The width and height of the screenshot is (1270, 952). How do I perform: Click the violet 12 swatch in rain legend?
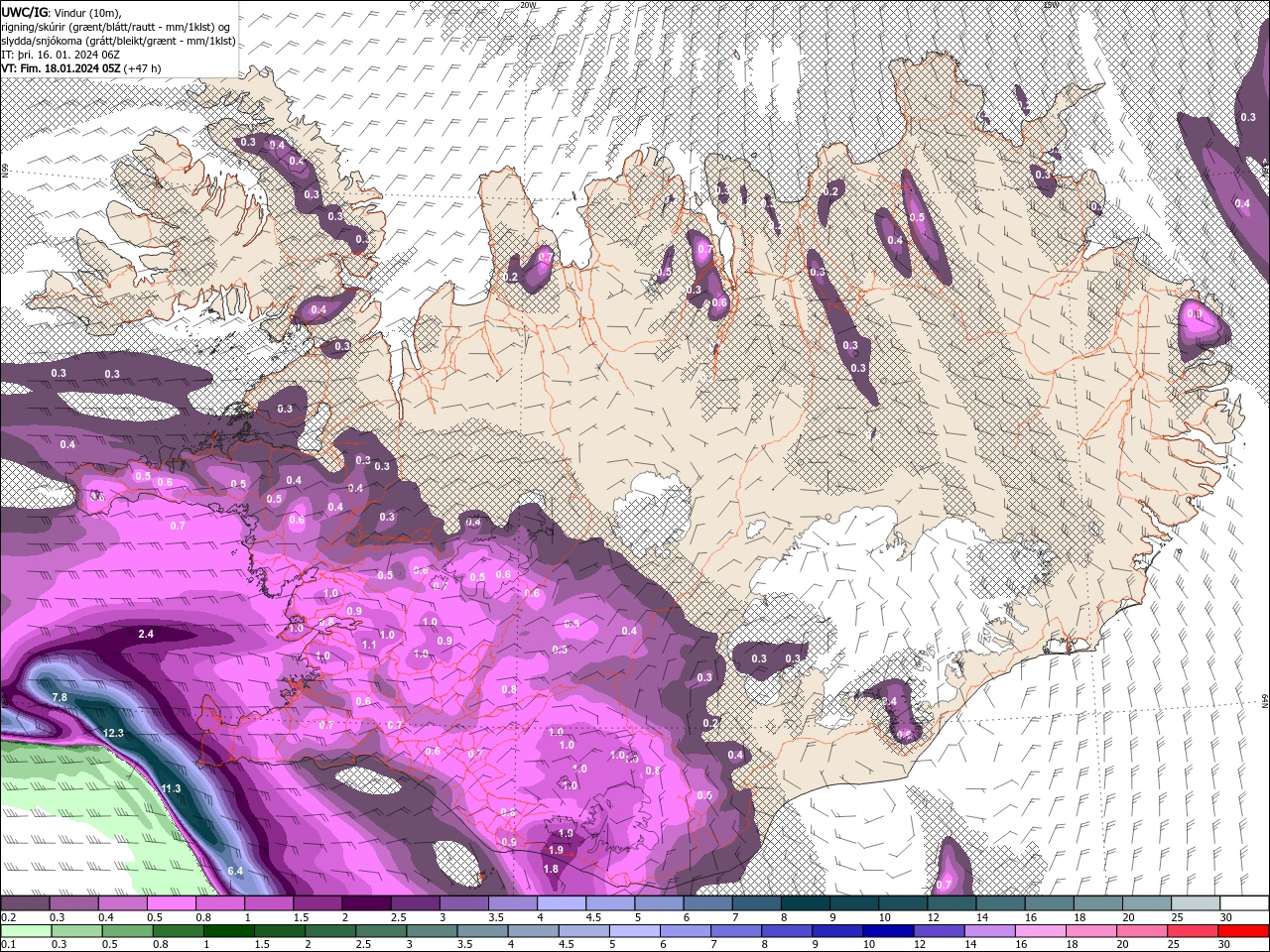point(939,930)
